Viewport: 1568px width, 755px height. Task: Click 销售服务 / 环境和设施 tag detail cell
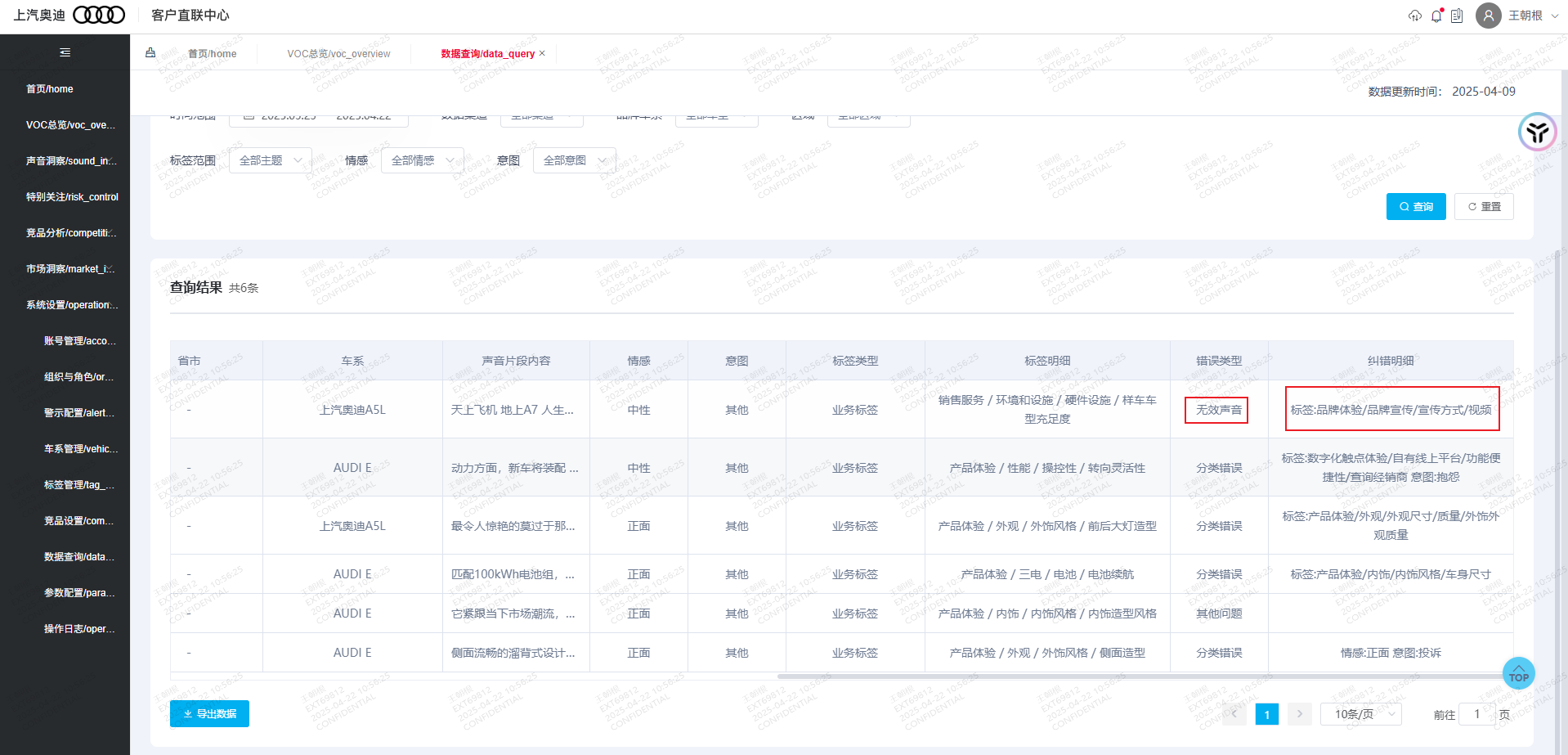pos(1047,409)
